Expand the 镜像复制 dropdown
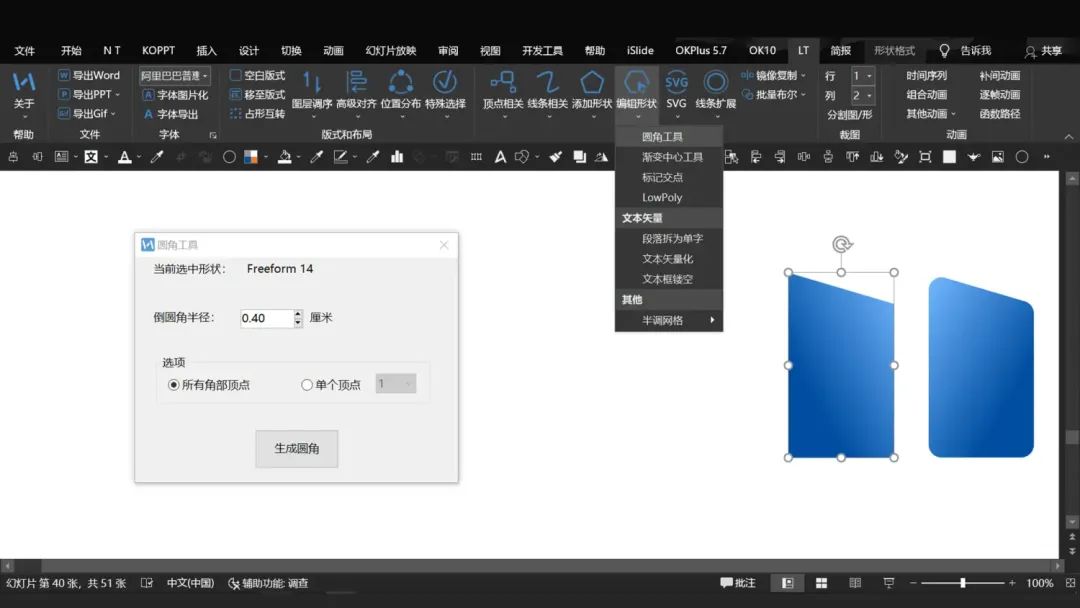Image resolution: width=1080 pixels, height=608 pixels. [x=803, y=75]
